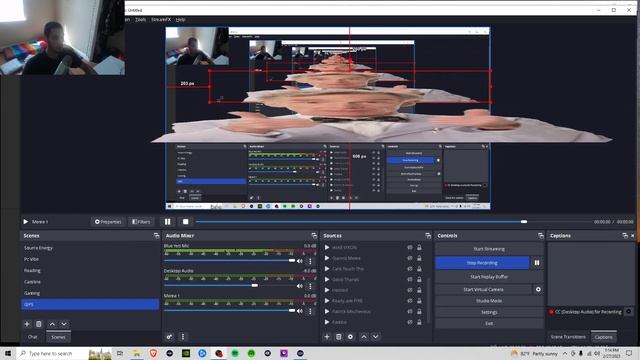Open options menu for Meme 1 audio
The image size is (640, 360).
pos(310,311)
